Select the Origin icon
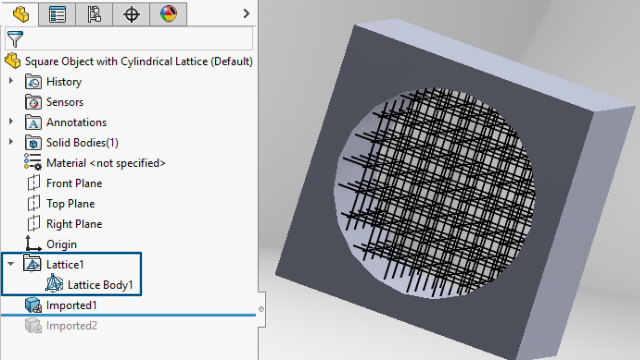The height and width of the screenshot is (360, 640). tap(33, 244)
